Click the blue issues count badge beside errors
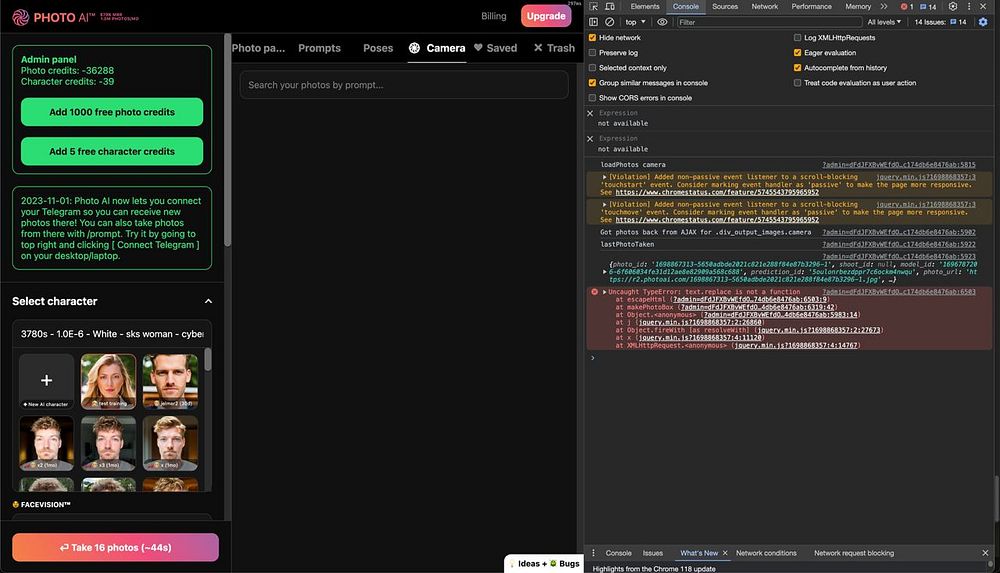Viewport: 1000px width, 573px height. click(928, 6)
